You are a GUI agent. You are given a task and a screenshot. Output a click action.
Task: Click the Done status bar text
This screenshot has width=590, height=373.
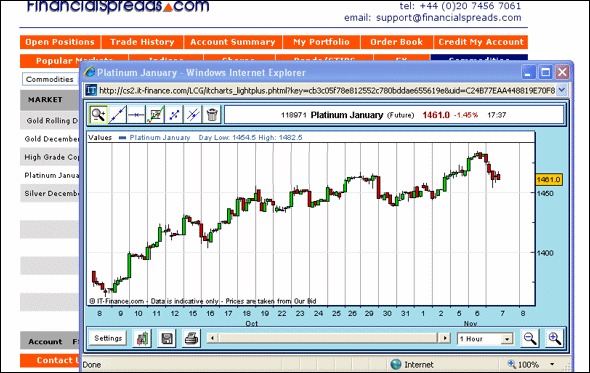[x=92, y=365]
